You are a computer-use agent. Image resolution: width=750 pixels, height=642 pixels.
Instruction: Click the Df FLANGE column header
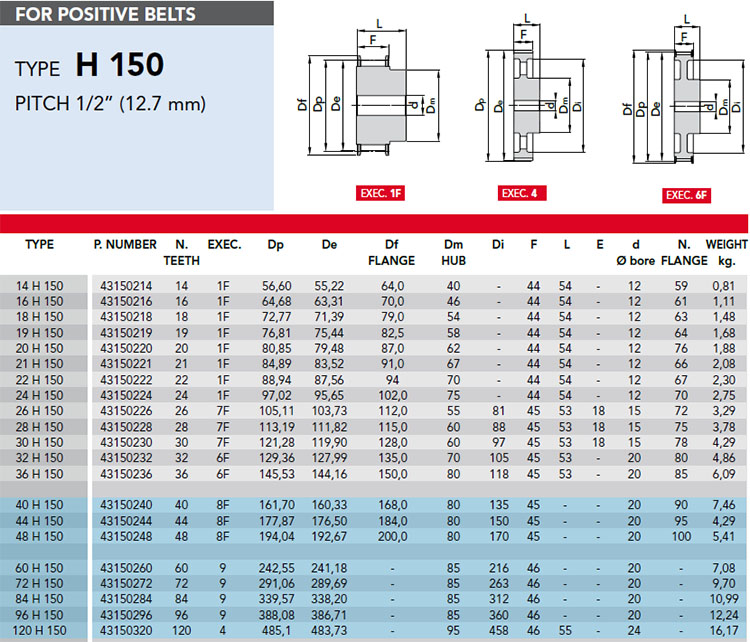point(391,253)
